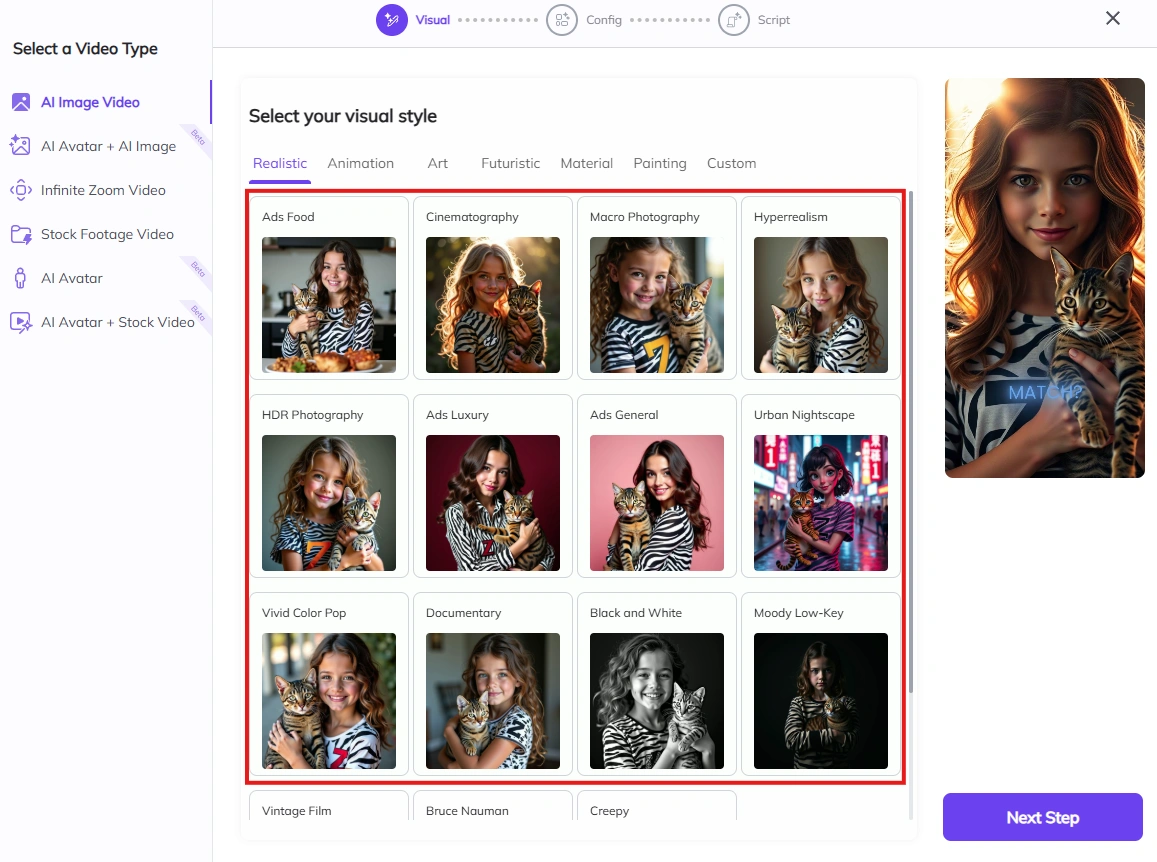Click the Script step label
Image resolution: width=1157 pixels, height=862 pixels.
pyautogui.click(x=773, y=20)
